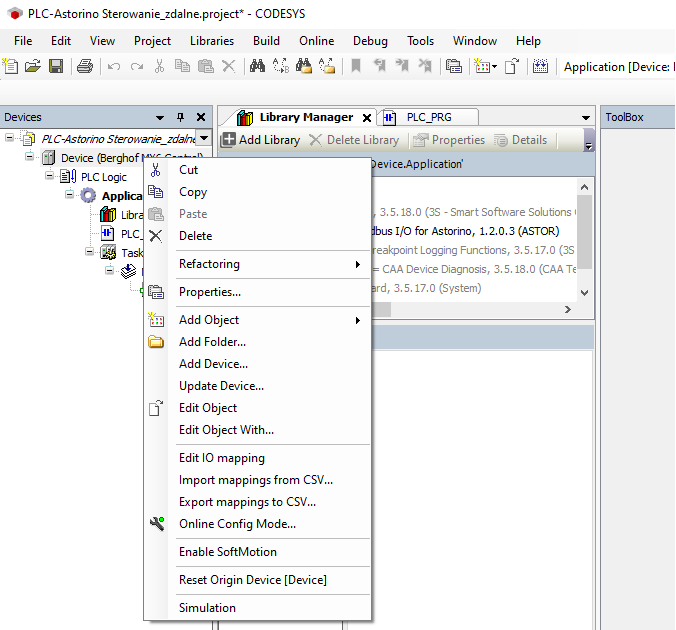Click the Clear Bookmarks icon
Screen dimensions: 676x630
(425, 66)
